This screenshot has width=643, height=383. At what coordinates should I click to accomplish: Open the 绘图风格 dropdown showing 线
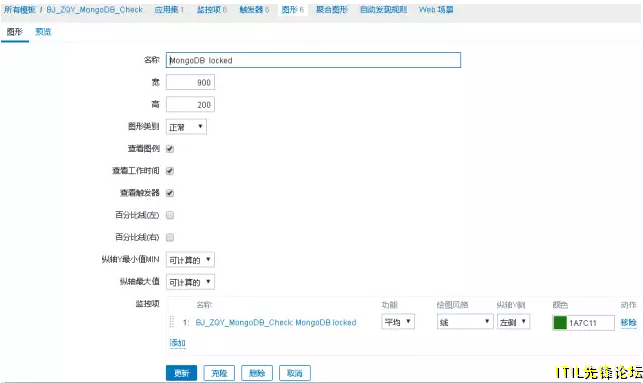click(465, 322)
